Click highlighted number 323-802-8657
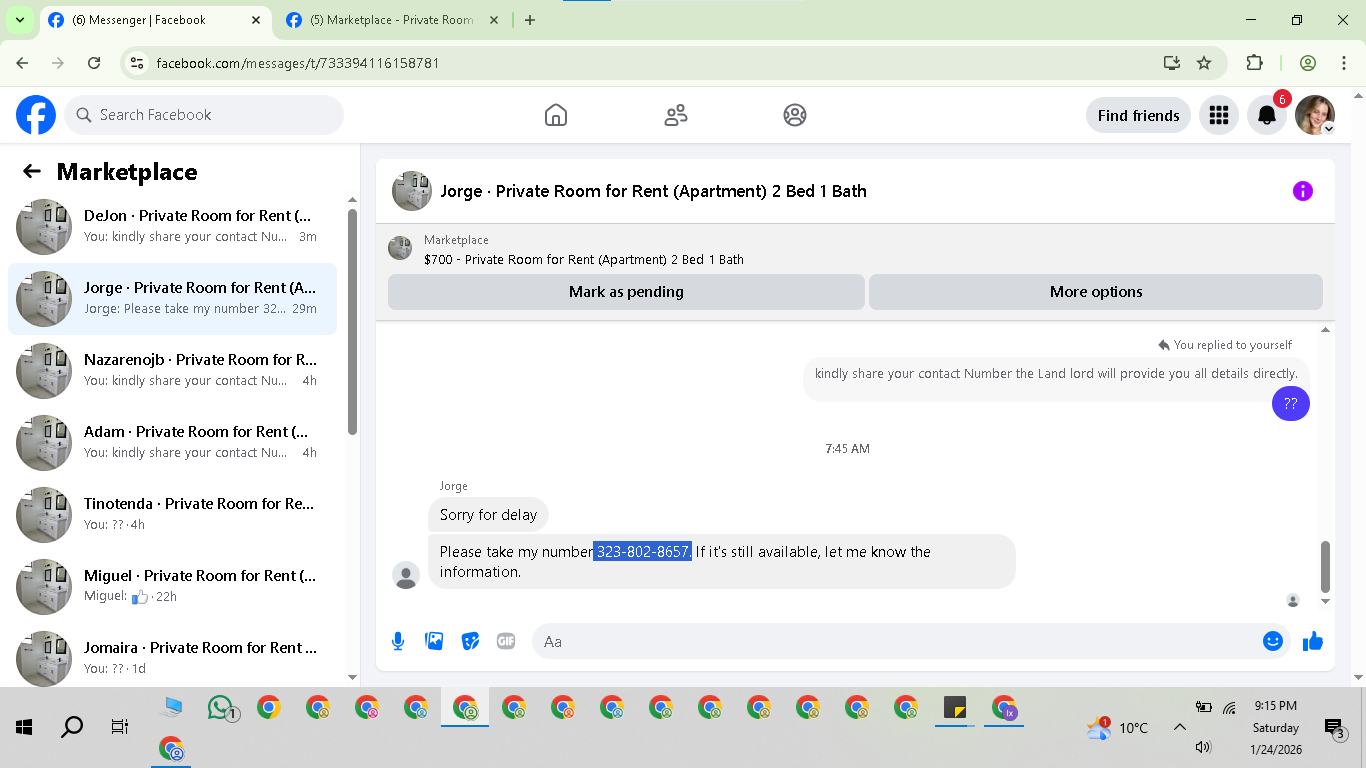Image resolution: width=1366 pixels, height=768 pixels. point(642,551)
